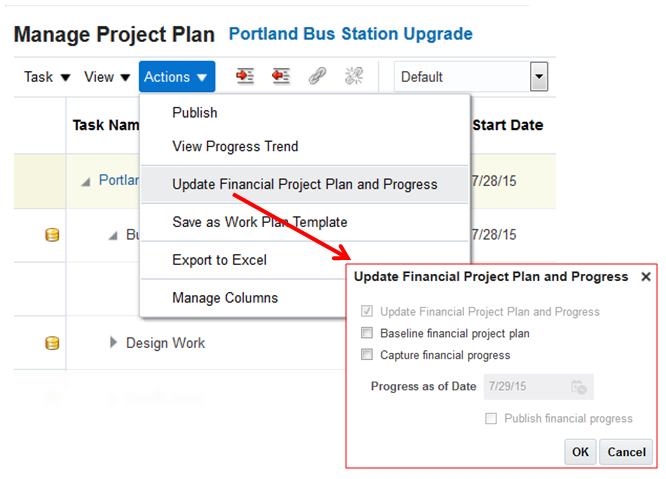Screen dimensions: 666x479
Task: Click the gold database icon beside Design Work
Action: 52,343
